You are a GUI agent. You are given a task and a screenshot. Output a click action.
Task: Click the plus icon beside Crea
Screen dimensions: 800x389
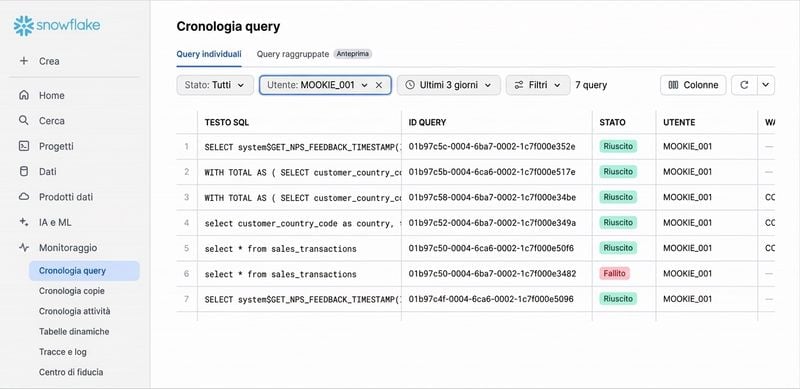click(x=23, y=61)
